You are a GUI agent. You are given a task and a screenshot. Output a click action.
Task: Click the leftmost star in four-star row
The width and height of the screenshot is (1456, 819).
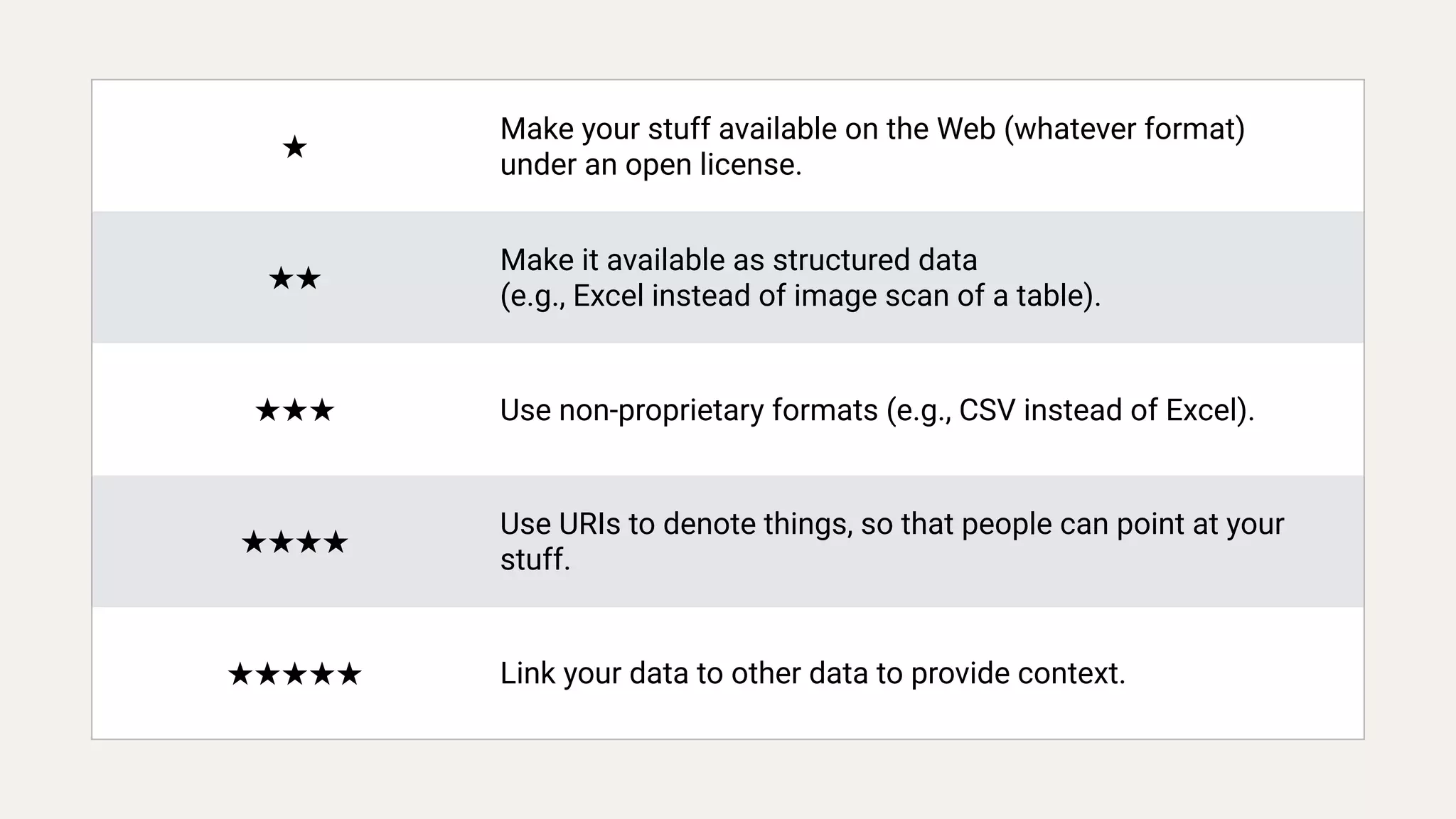tap(254, 543)
